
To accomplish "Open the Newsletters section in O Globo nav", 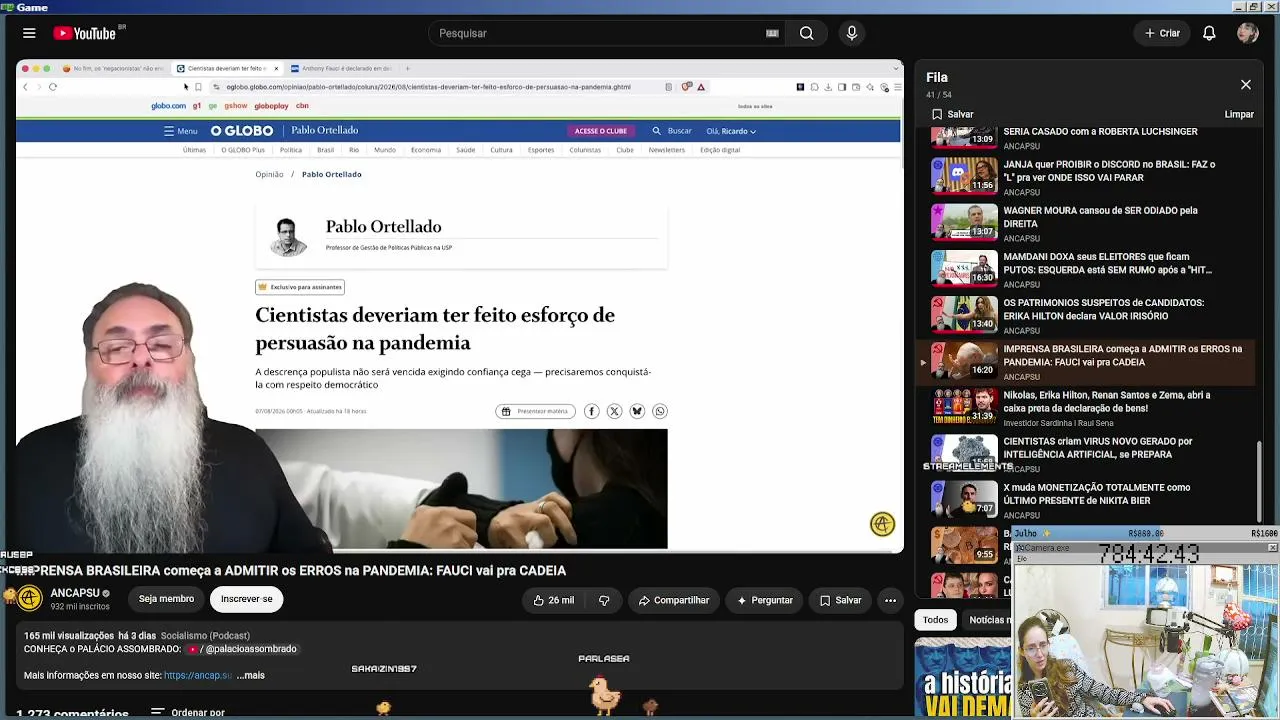I will pyautogui.click(x=667, y=150).
